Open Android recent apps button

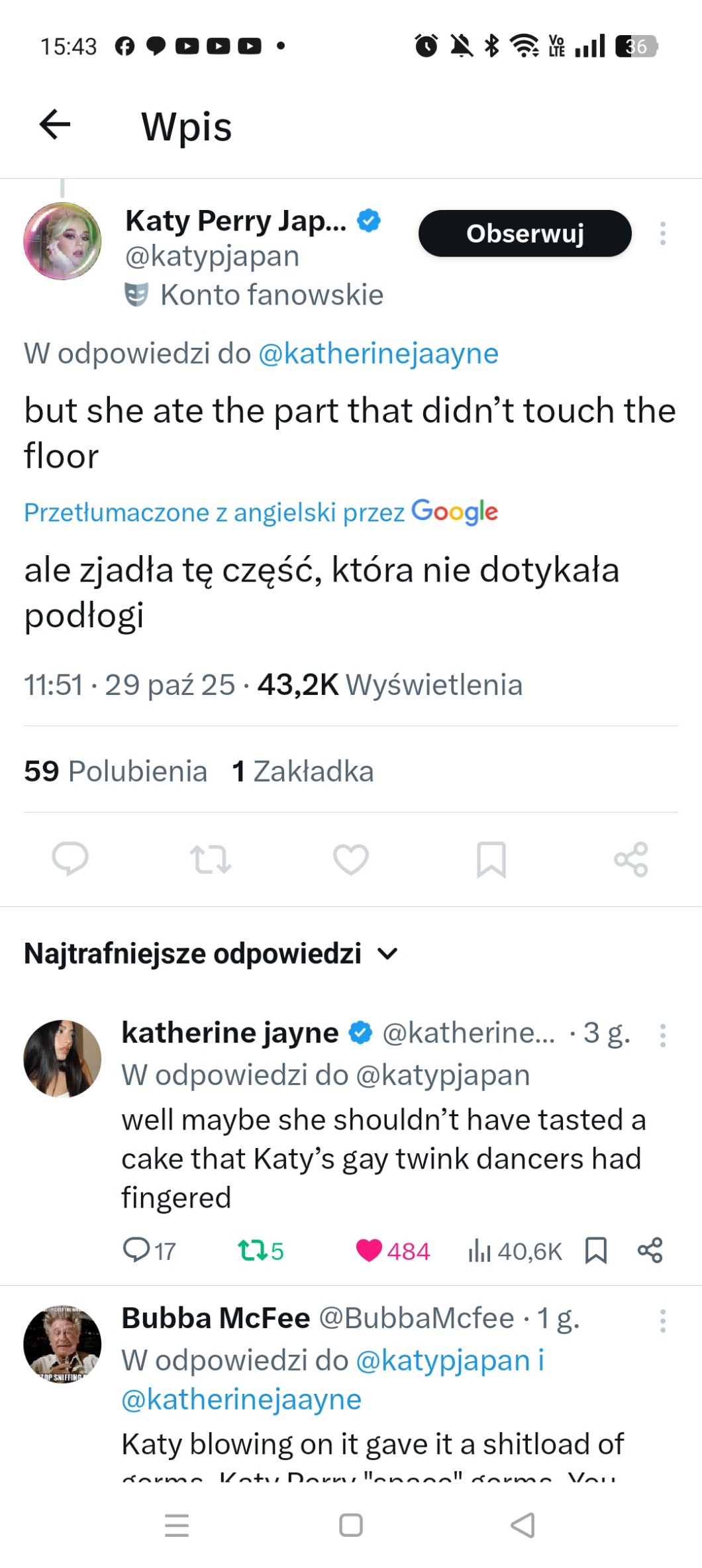pyautogui.click(x=177, y=1525)
